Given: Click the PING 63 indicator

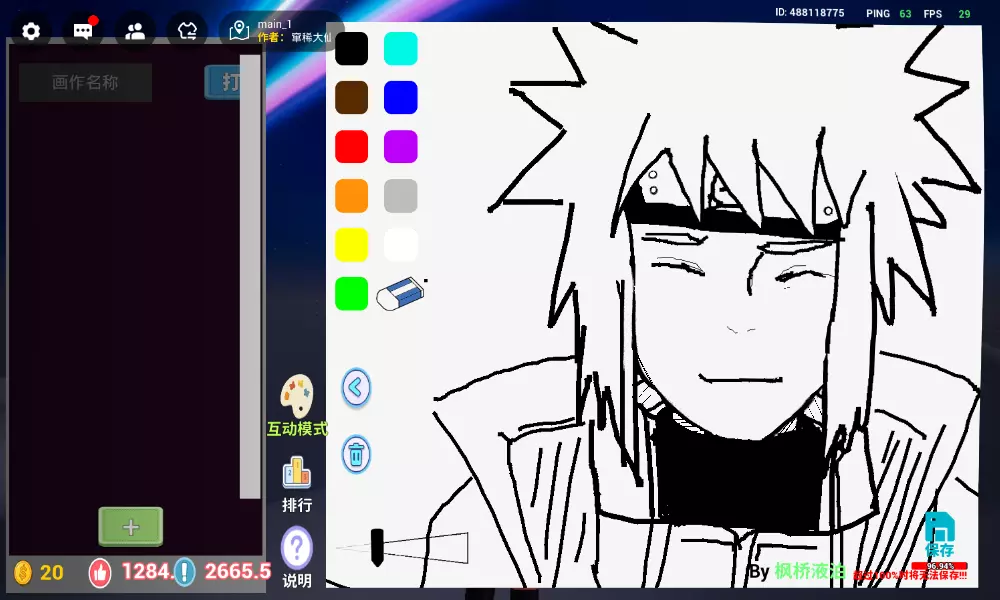Looking at the screenshot, I should [x=888, y=13].
